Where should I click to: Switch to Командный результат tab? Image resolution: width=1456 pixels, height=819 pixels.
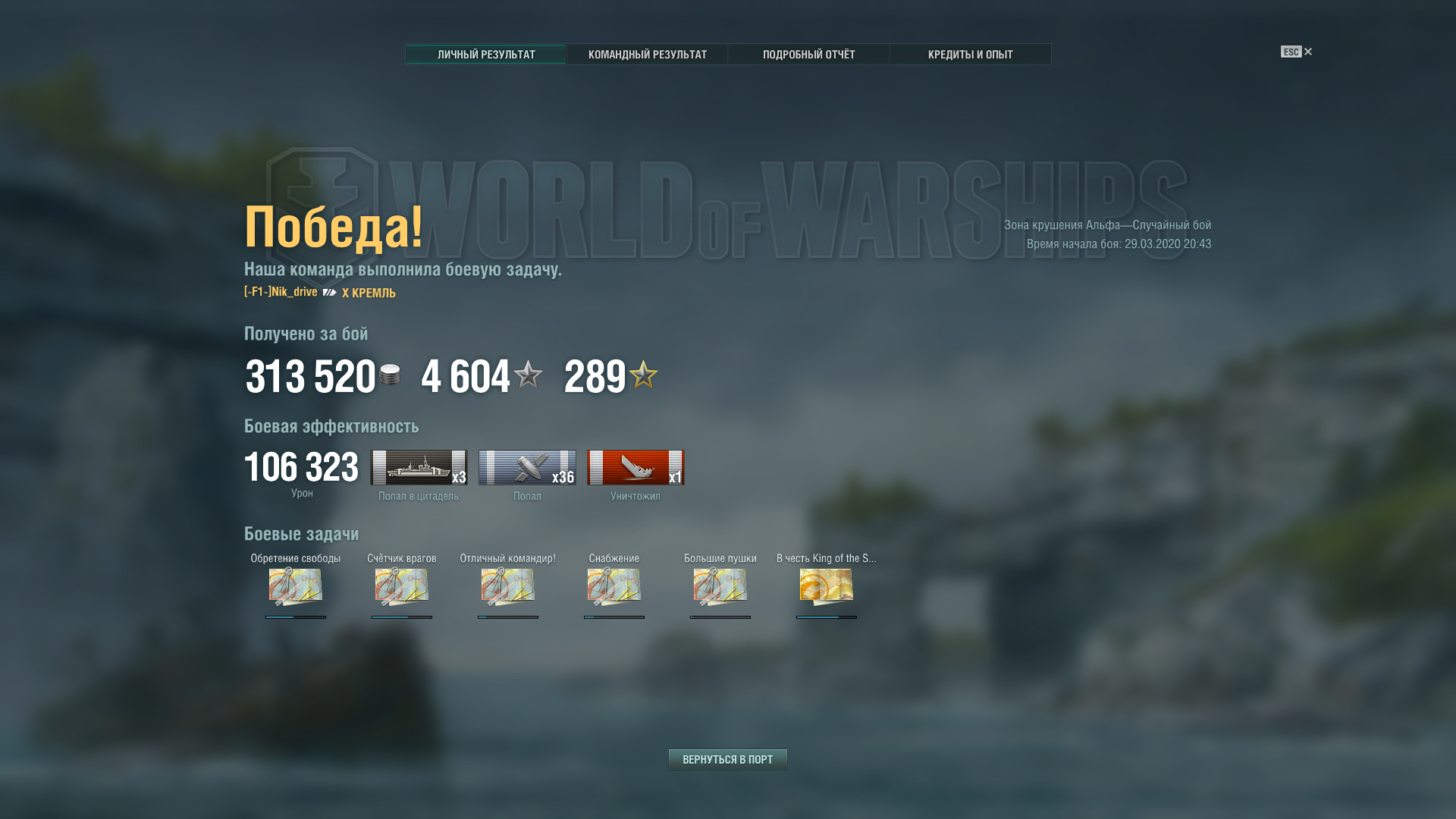648,55
